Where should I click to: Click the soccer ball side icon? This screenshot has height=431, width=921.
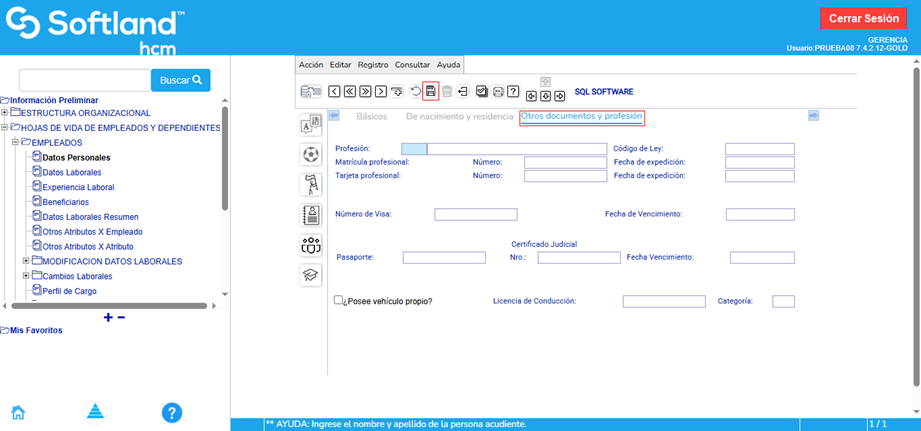[311, 154]
